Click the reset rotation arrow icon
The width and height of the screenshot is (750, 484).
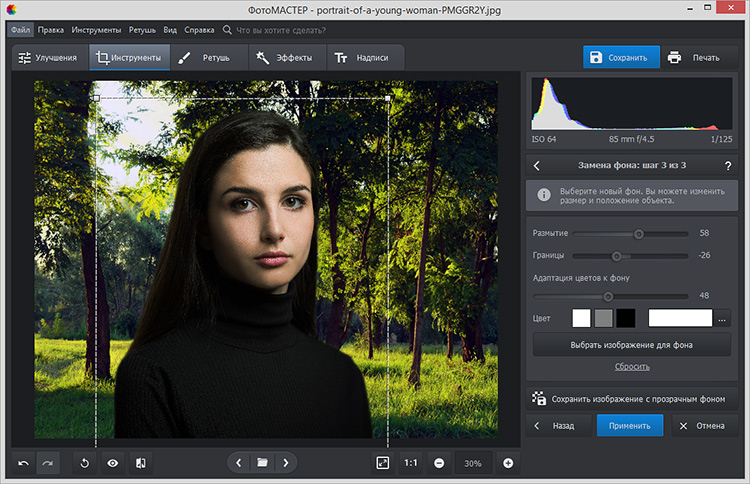[x=85, y=463]
